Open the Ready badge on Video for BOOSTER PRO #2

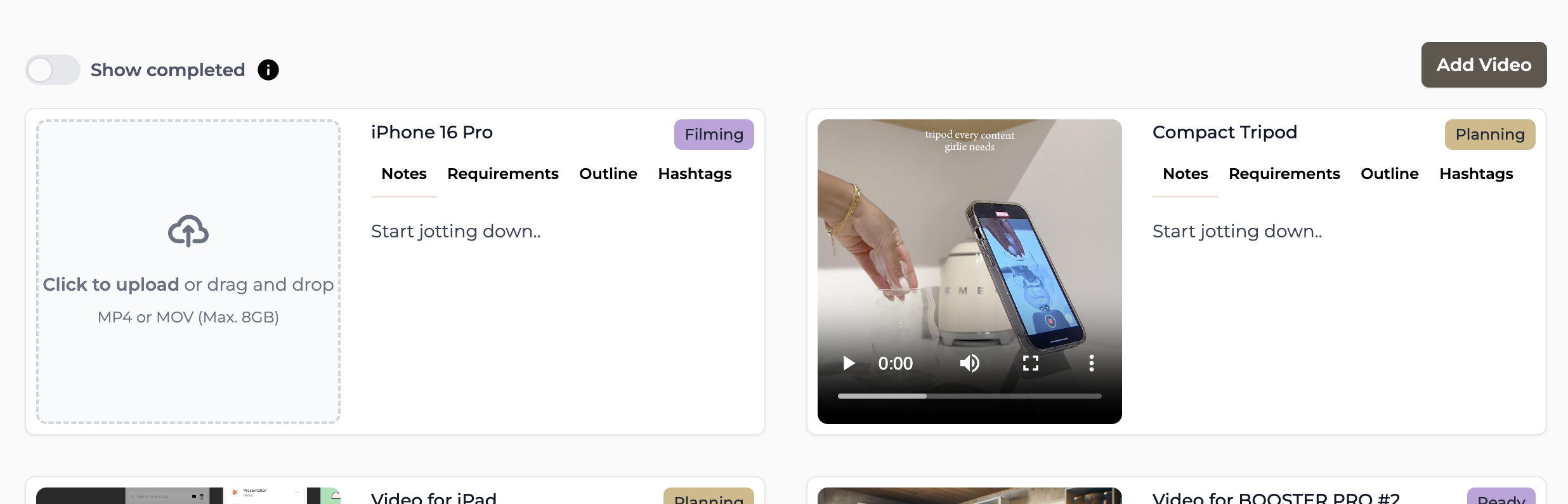(x=1501, y=496)
